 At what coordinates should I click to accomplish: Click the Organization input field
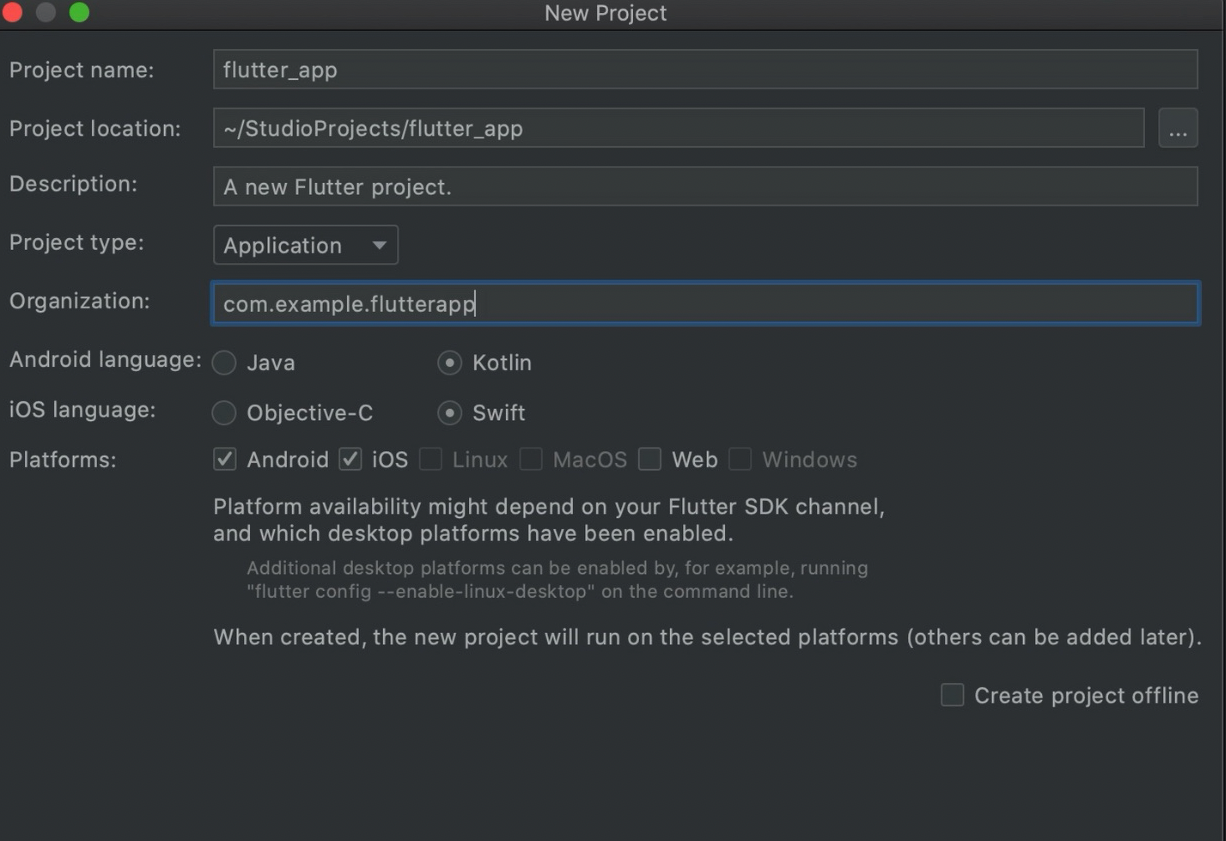(705, 304)
